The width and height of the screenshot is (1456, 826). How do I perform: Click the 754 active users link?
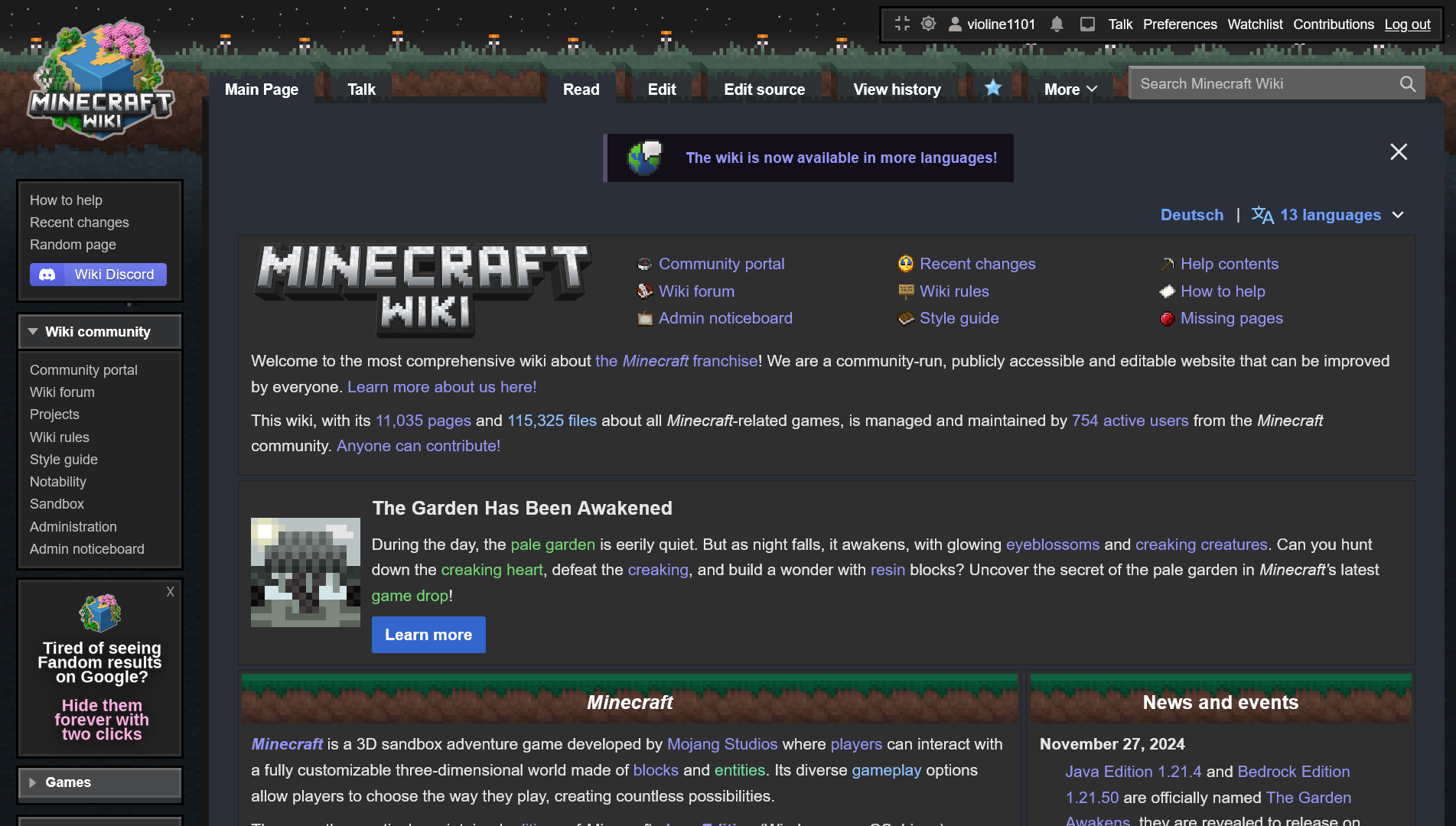(x=1130, y=421)
